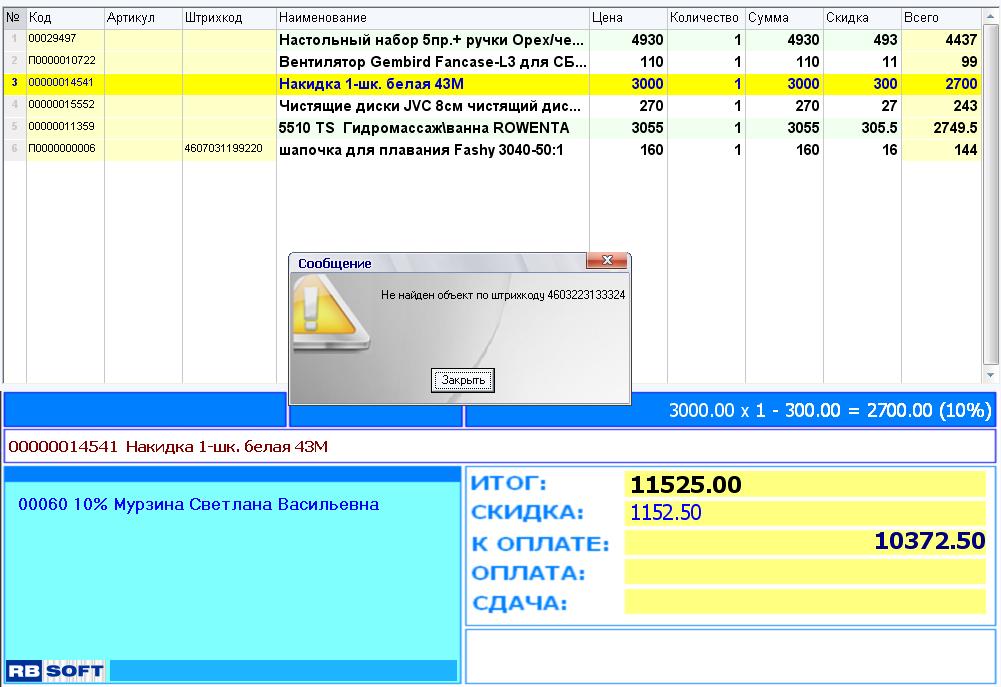
Task: Click the Количество column header
Action: [x=704, y=18]
